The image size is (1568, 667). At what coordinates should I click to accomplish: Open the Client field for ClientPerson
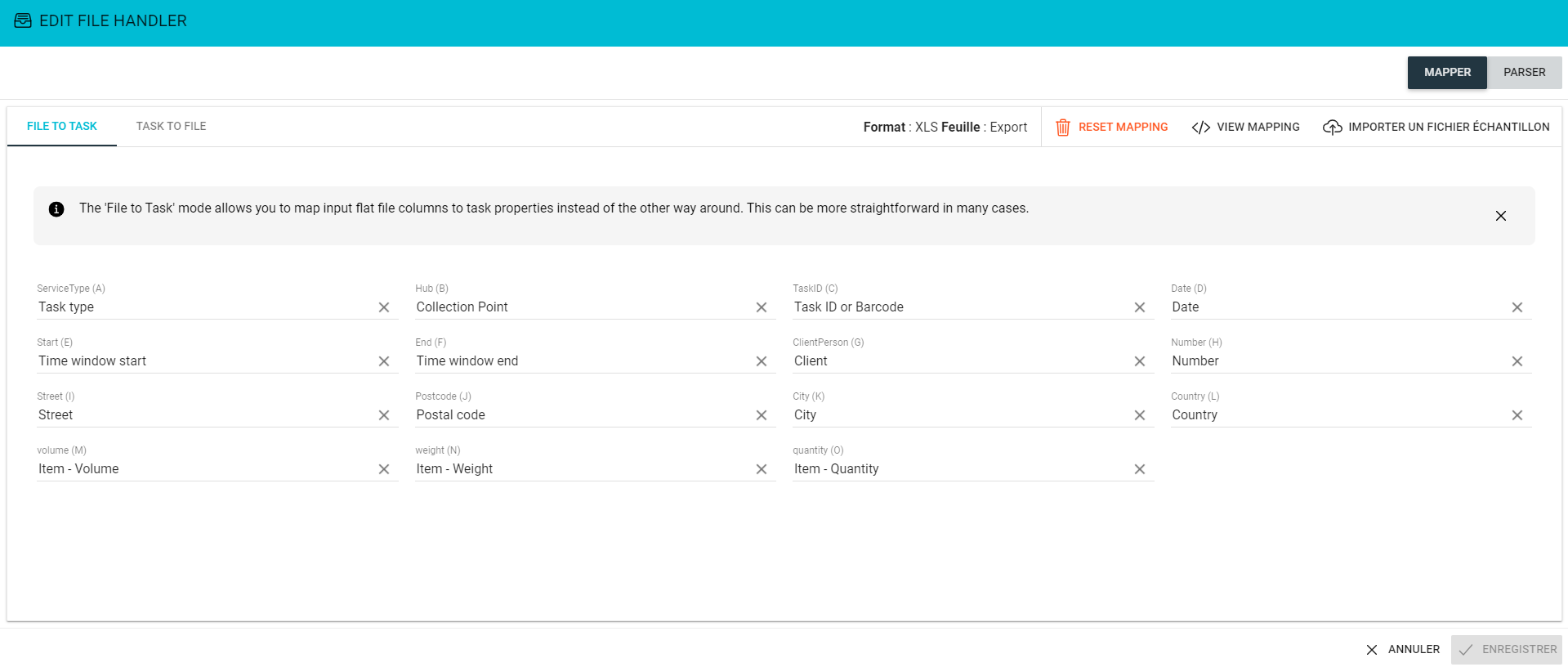[956, 361]
